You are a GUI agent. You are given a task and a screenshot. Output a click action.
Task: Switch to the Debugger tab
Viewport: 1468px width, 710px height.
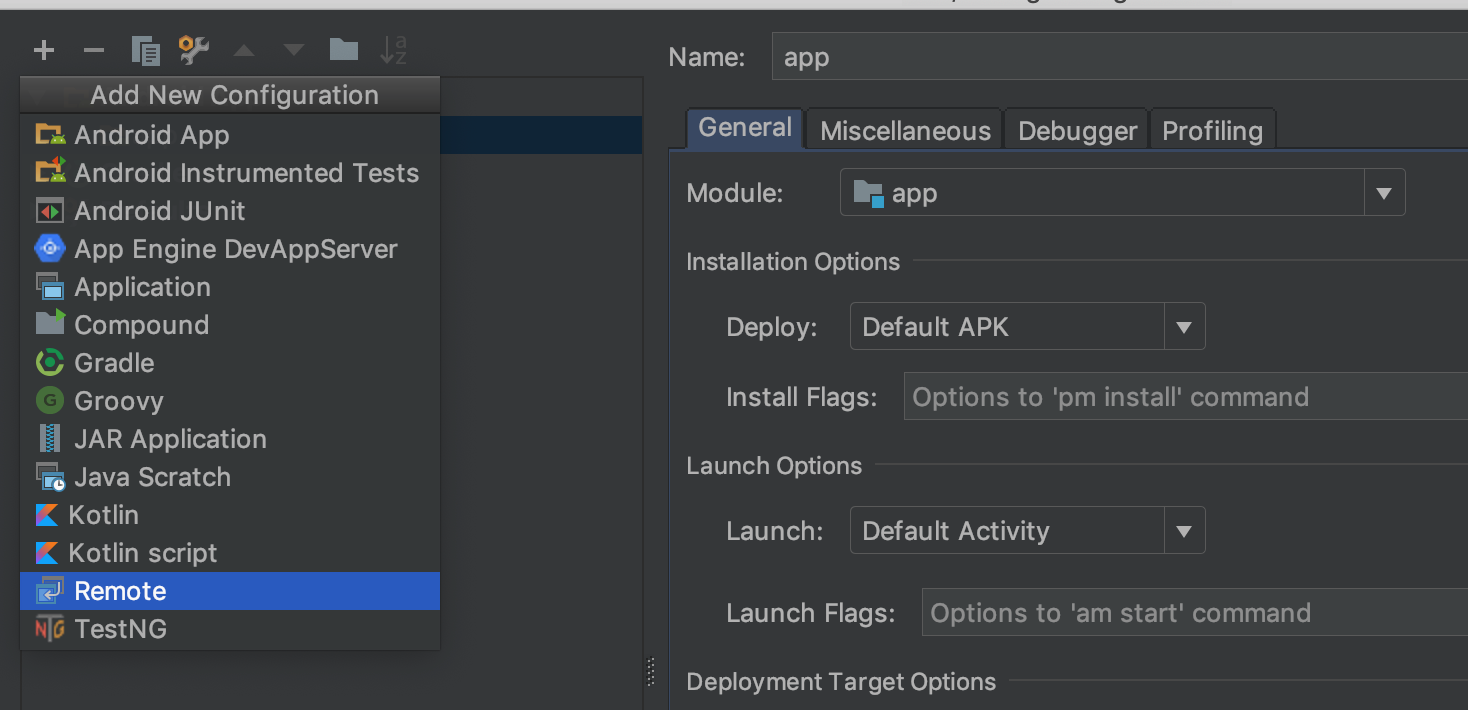[x=1077, y=131]
